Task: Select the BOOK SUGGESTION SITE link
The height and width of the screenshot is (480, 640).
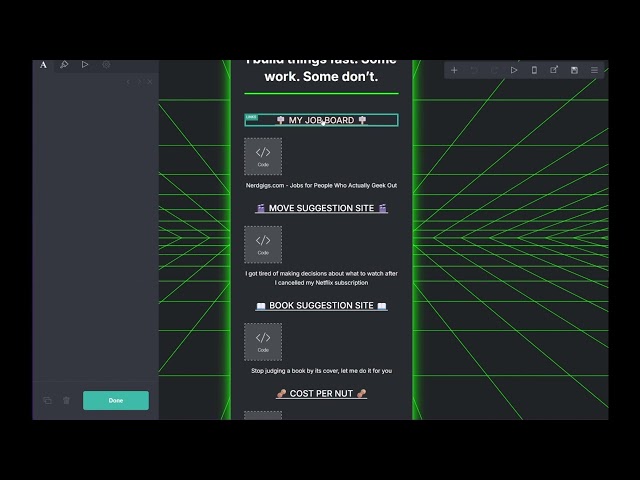Action: (321, 305)
